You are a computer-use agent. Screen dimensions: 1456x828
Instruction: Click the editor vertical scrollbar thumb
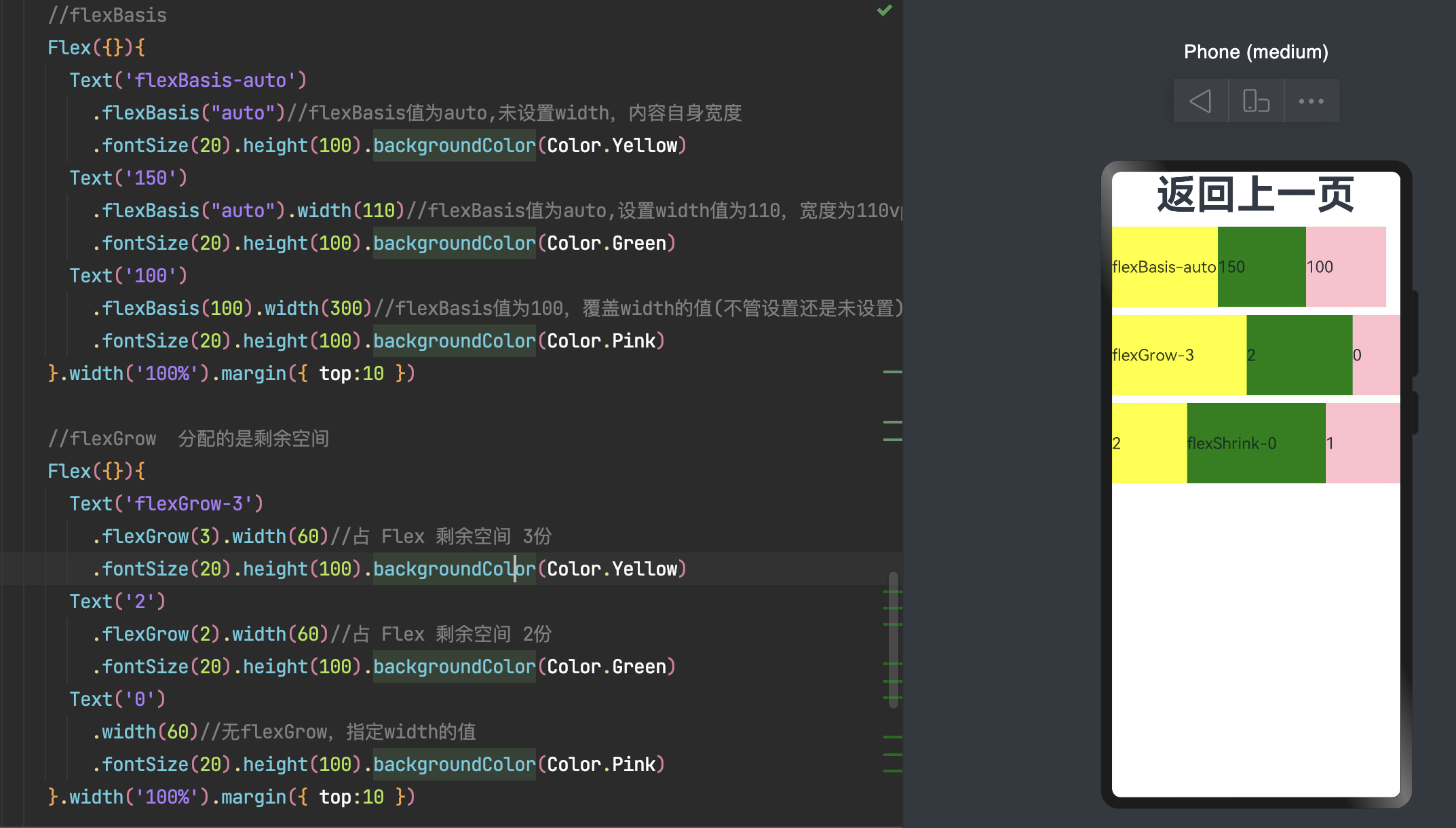point(894,639)
